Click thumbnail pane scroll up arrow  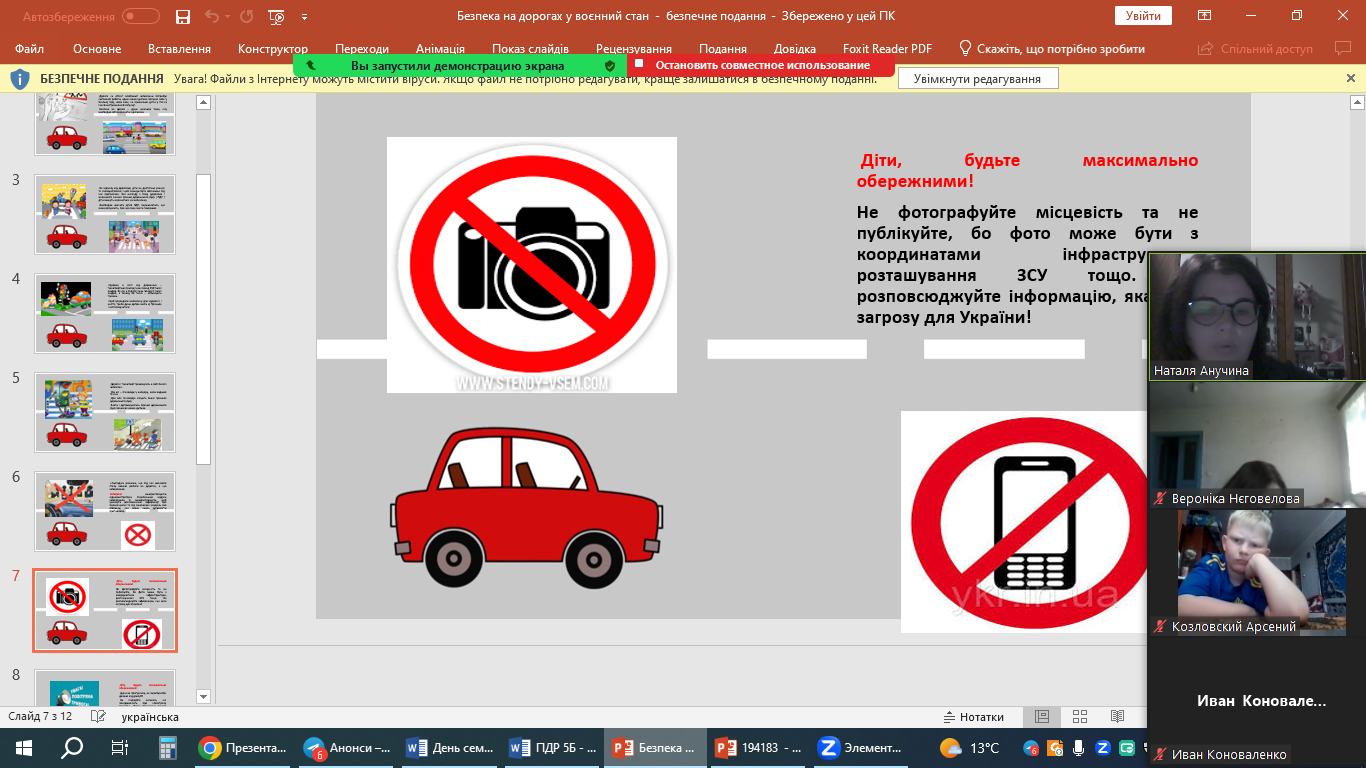204,102
